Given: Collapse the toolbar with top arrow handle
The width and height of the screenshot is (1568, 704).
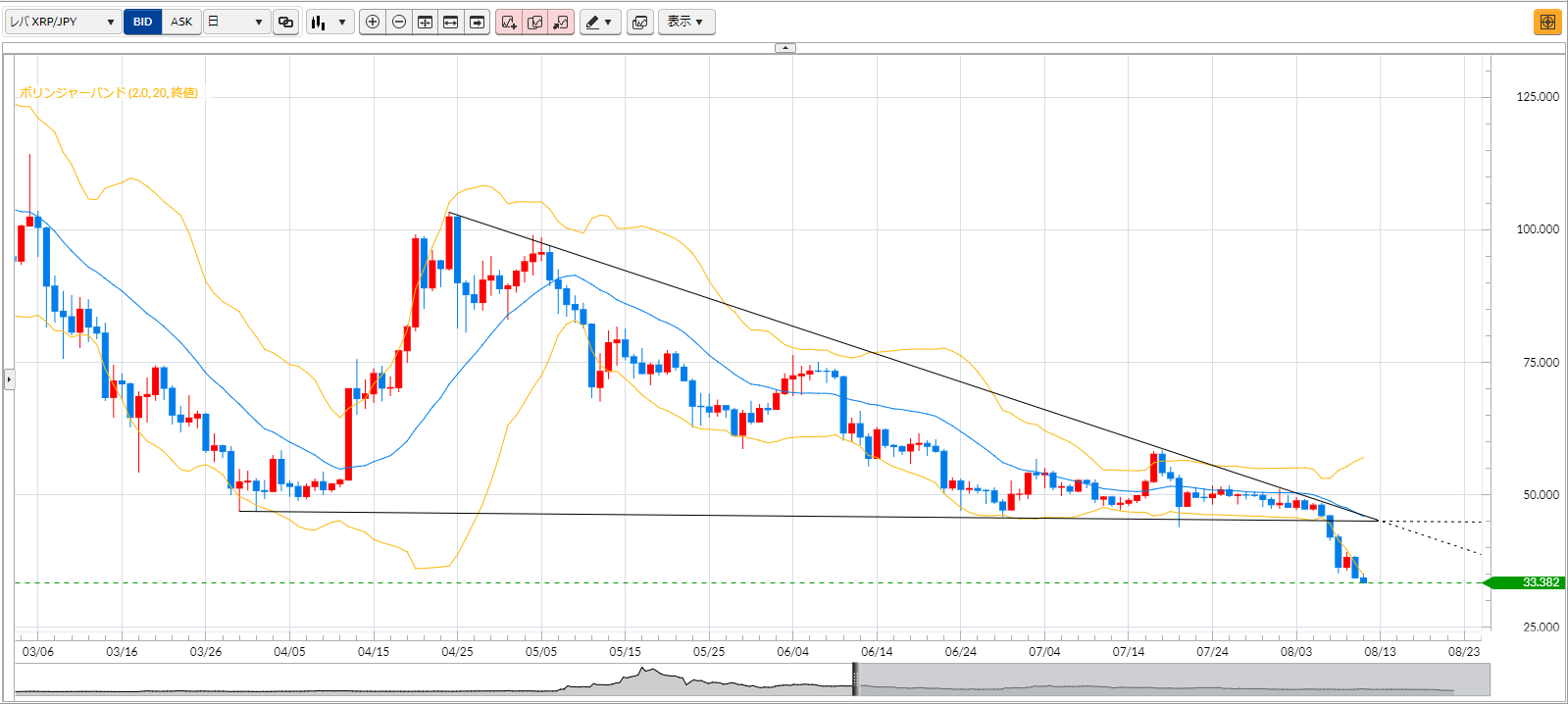Looking at the screenshot, I should pos(785,47).
